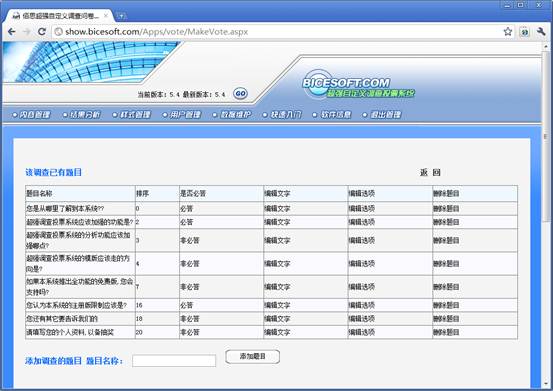The image size is (553, 391).
Task: Bookmark page with the star icon
Action: coord(508,32)
